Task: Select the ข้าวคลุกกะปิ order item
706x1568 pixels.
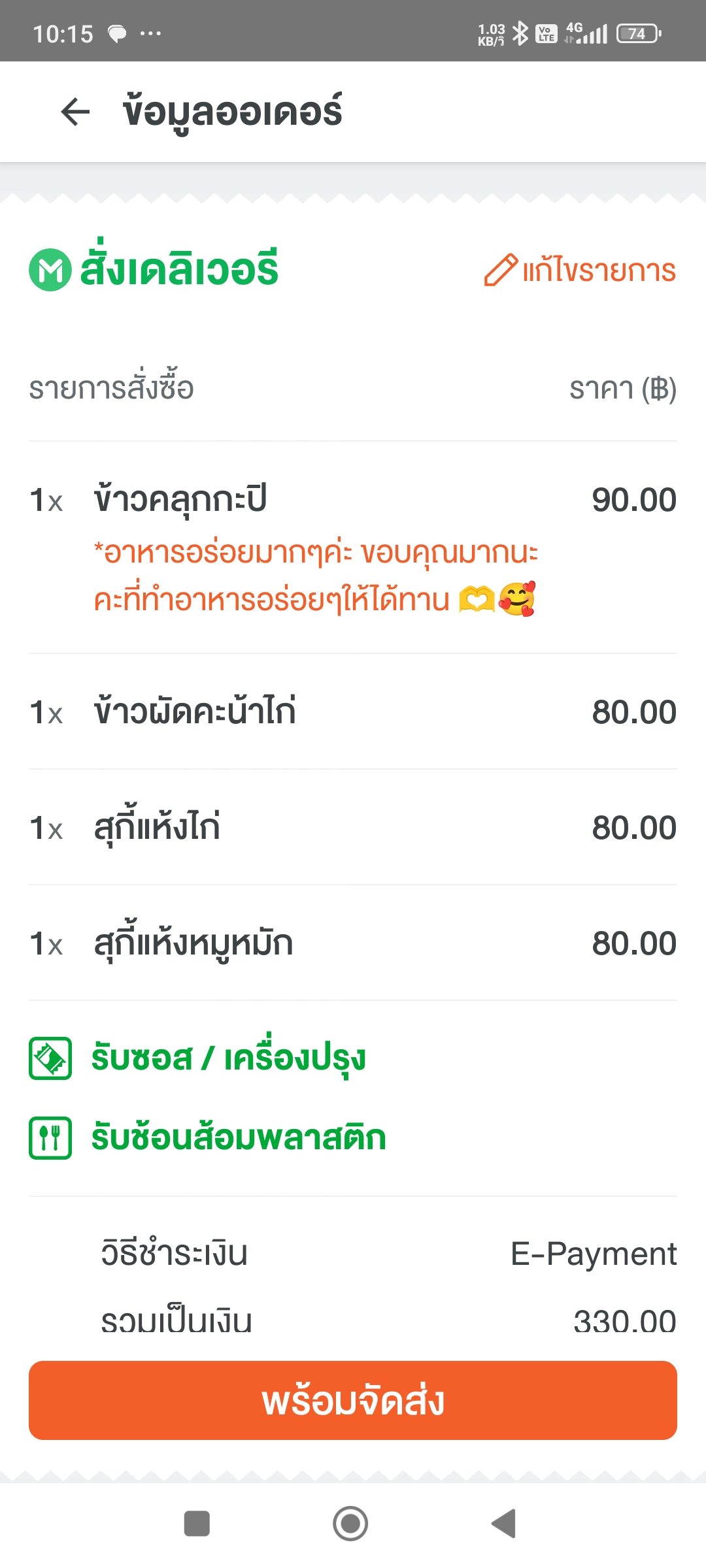Action: [353, 547]
